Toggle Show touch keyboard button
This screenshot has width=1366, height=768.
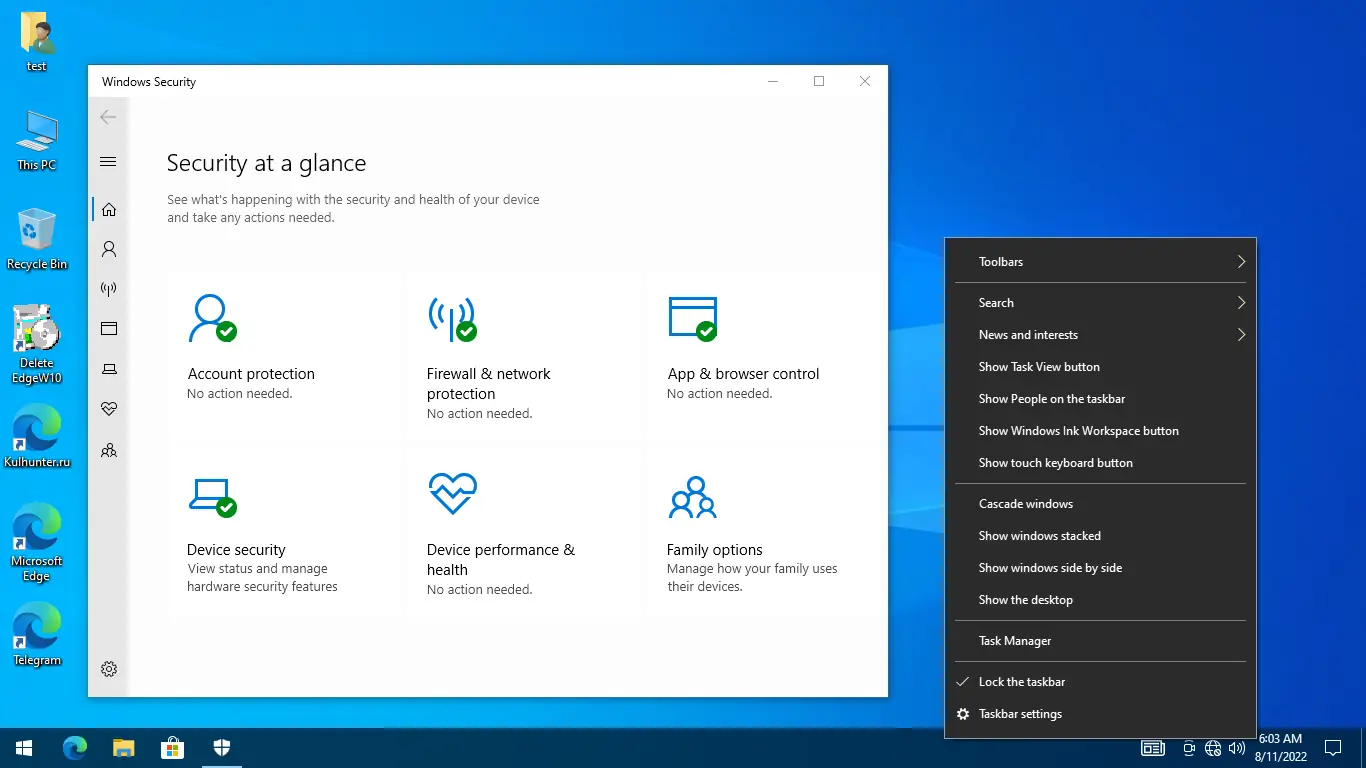pyautogui.click(x=1055, y=462)
